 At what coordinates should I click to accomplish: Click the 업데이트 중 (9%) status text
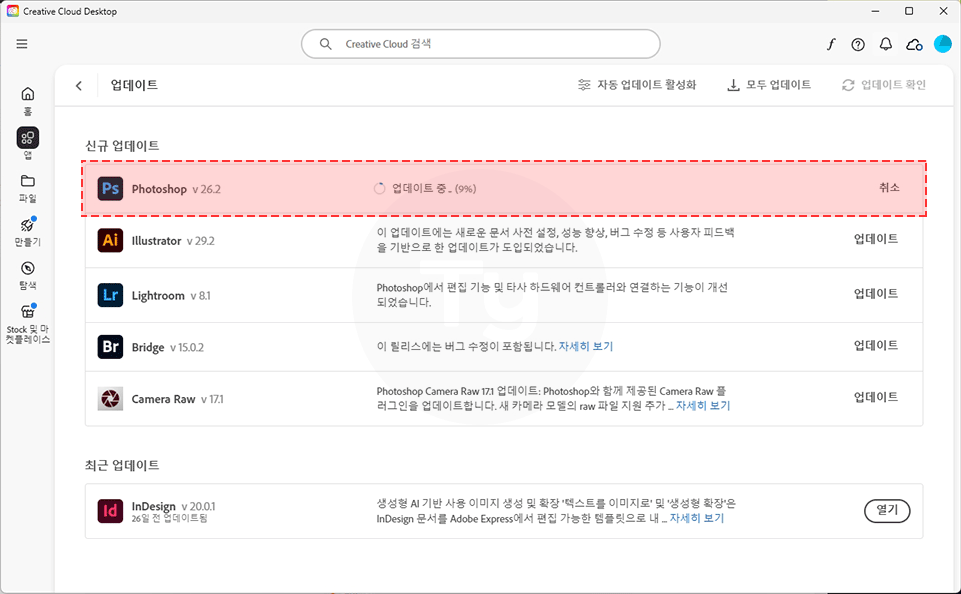434,188
